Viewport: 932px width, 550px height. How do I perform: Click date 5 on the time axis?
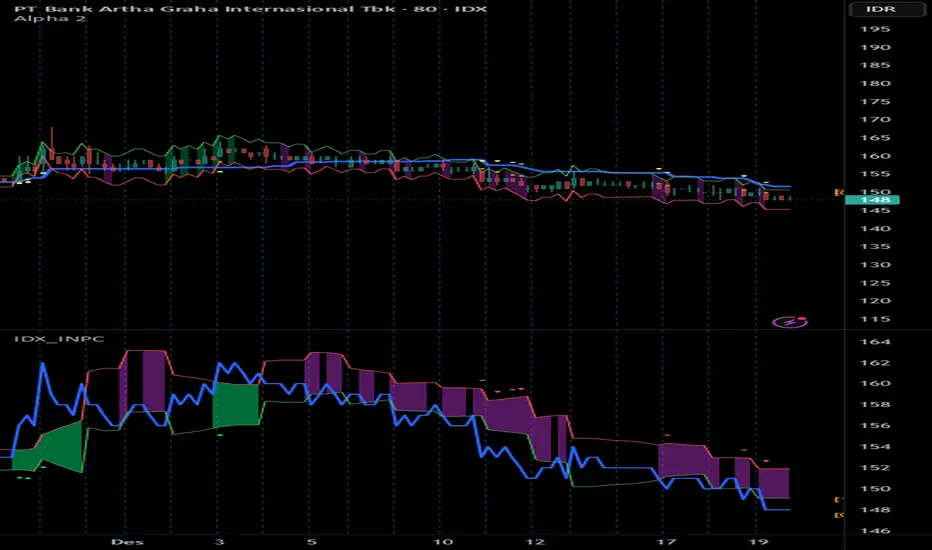coord(312,541)
